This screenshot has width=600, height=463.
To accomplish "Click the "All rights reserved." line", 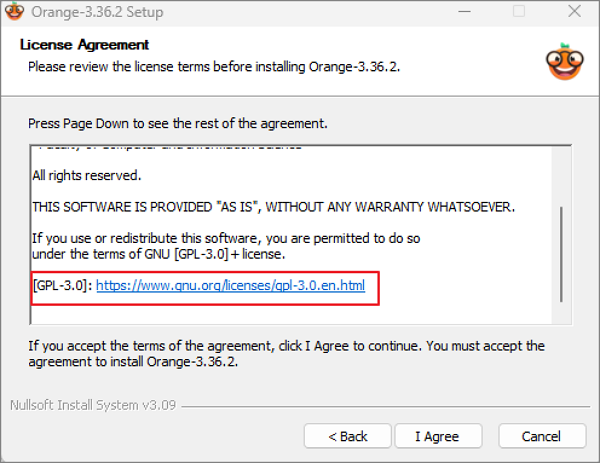I will click(x=87, y=176).
